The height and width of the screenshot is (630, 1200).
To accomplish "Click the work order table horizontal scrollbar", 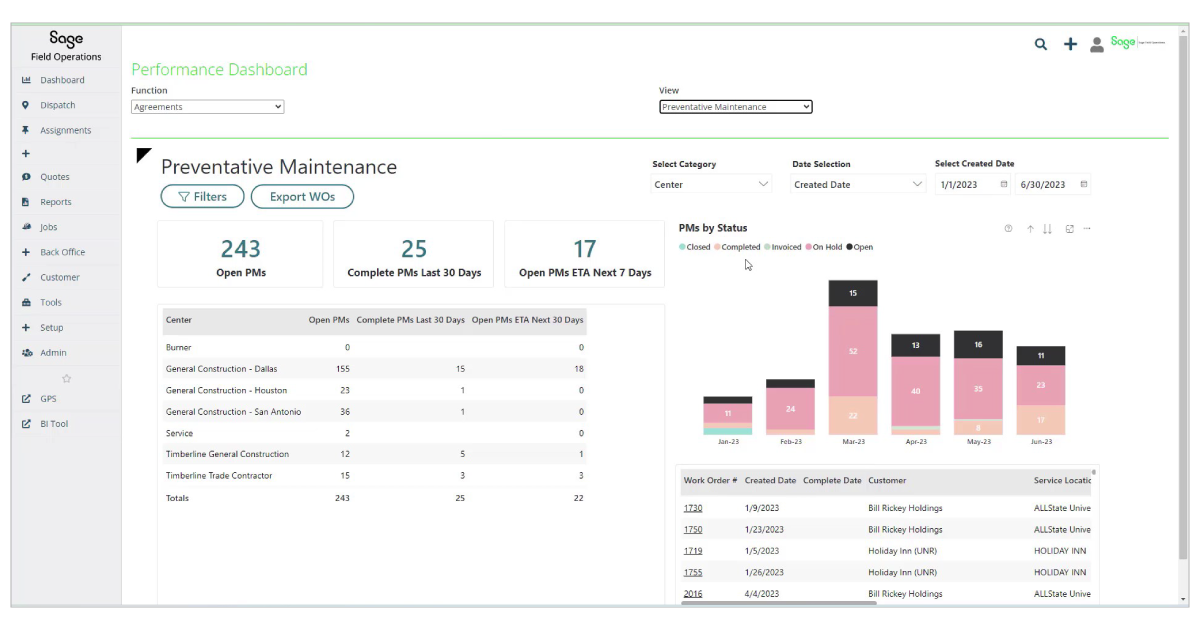I will tap(779, 603).
